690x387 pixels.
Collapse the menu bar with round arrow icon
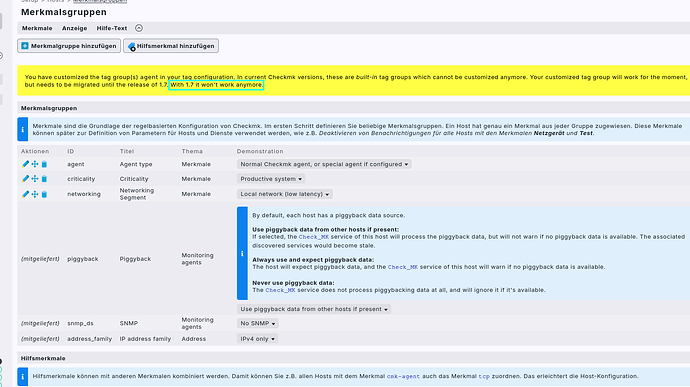click(x=139, y=28)
